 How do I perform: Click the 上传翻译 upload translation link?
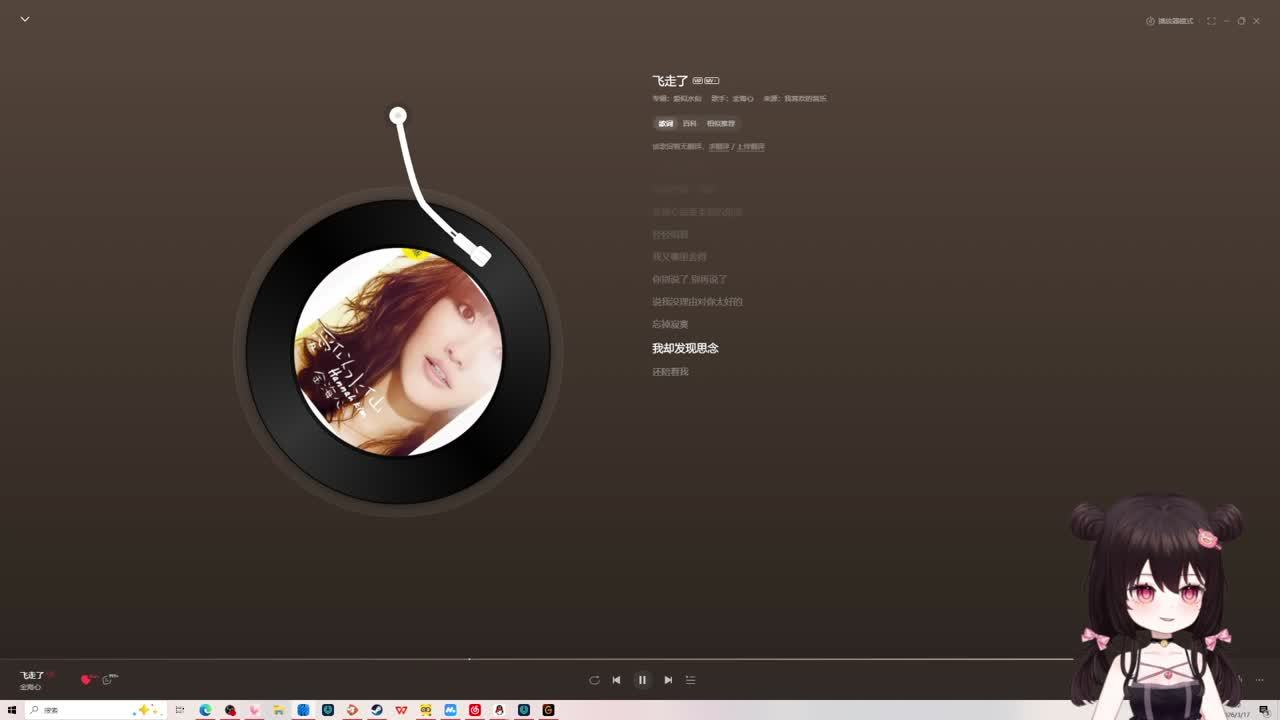point(751,147)
